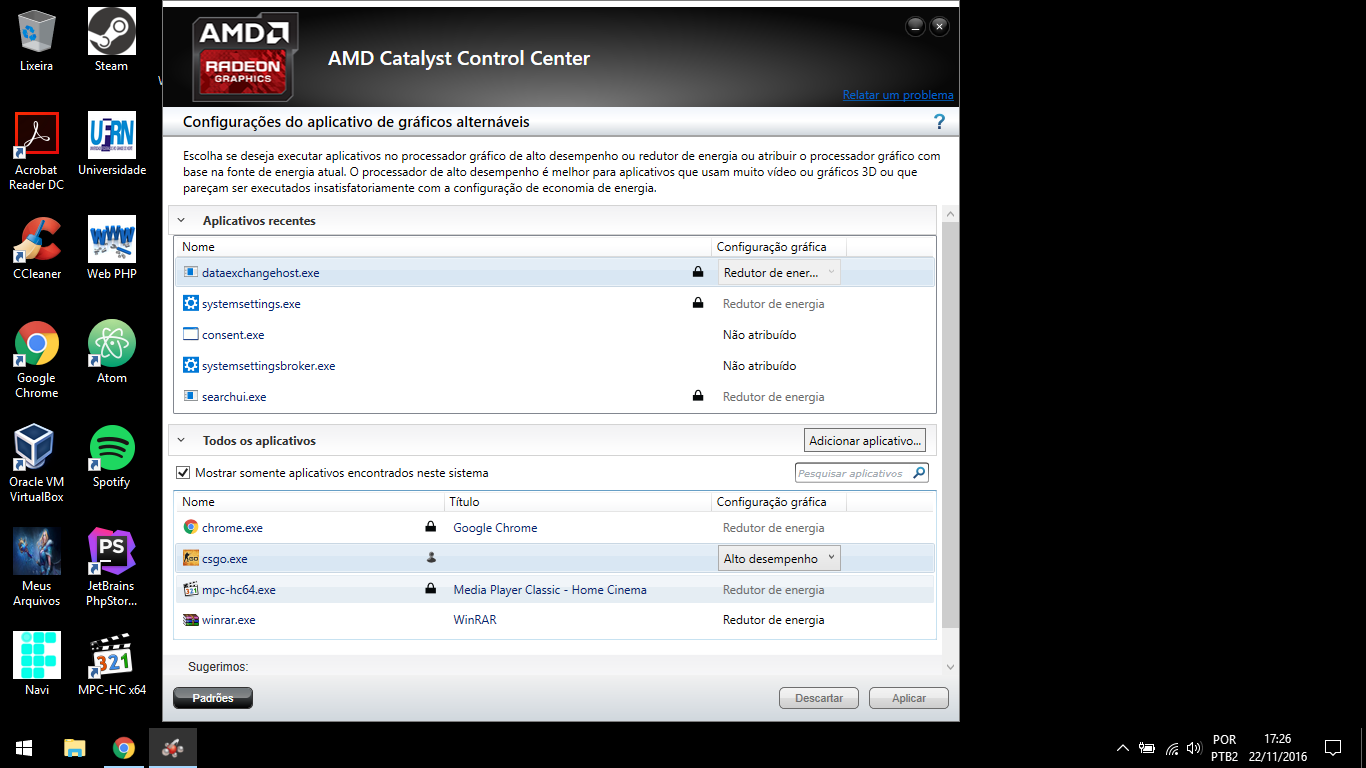Screen dimensions: 1366x768
Task: Click the user icon on csgo.exe row
Action: click(x=431, y=558)
